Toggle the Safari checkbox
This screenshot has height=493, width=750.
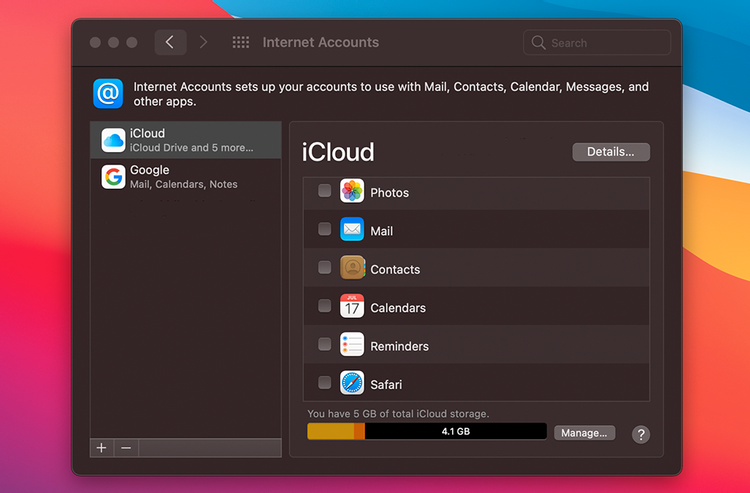tap(324, 382)
